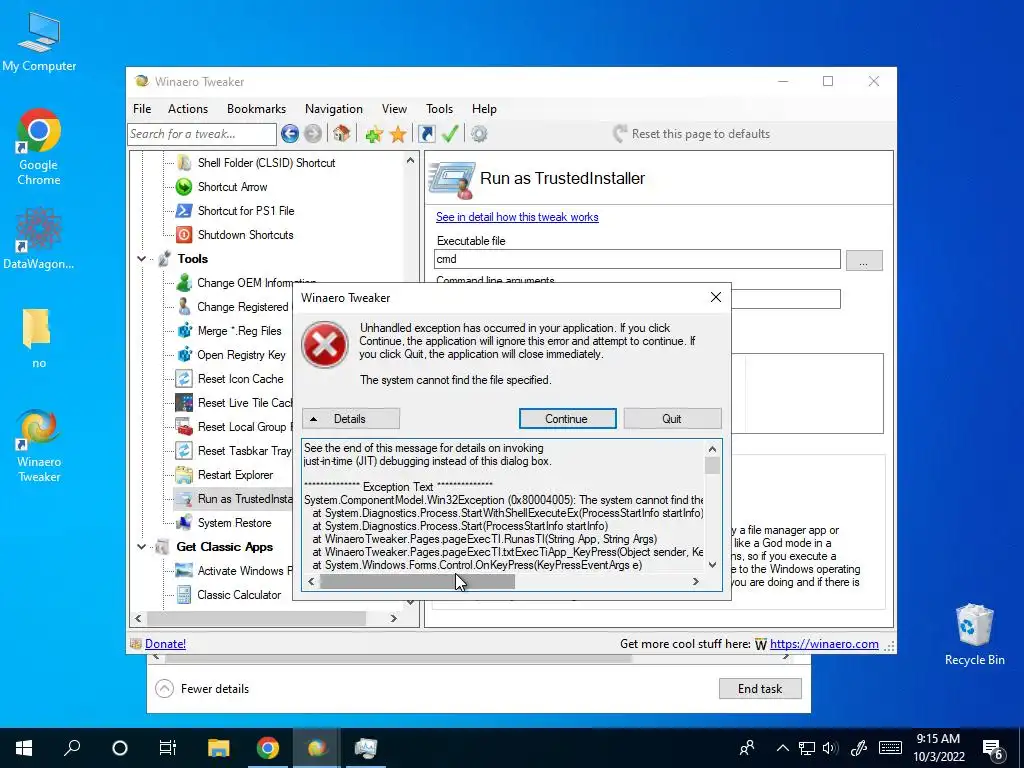Click the greyed Forward navigation arrow
Viewport: 1024px width, 768px height.
pos(313,134)
